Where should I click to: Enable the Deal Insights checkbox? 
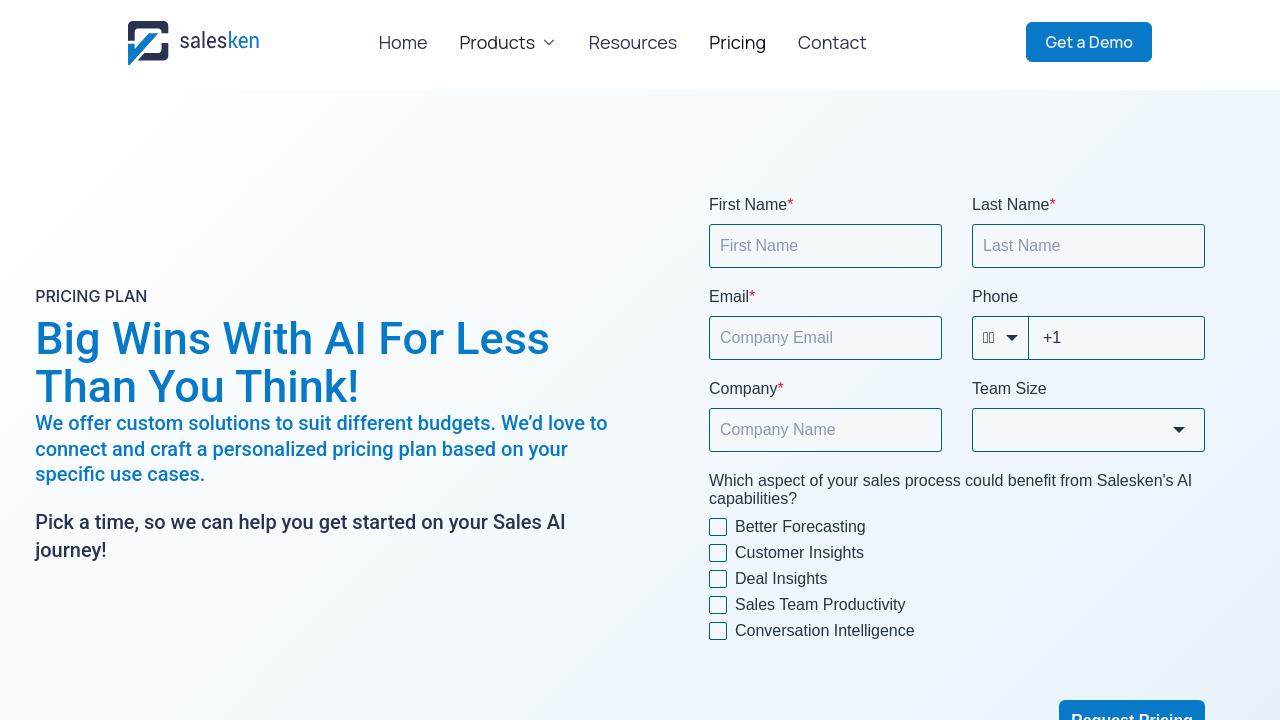(718, 579)
